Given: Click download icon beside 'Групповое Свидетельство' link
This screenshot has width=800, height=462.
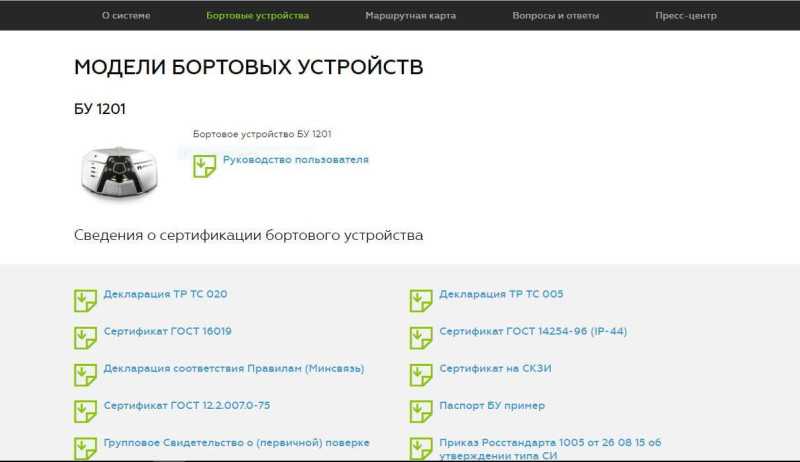Looking at the screenshot, I should coord(85,449).
